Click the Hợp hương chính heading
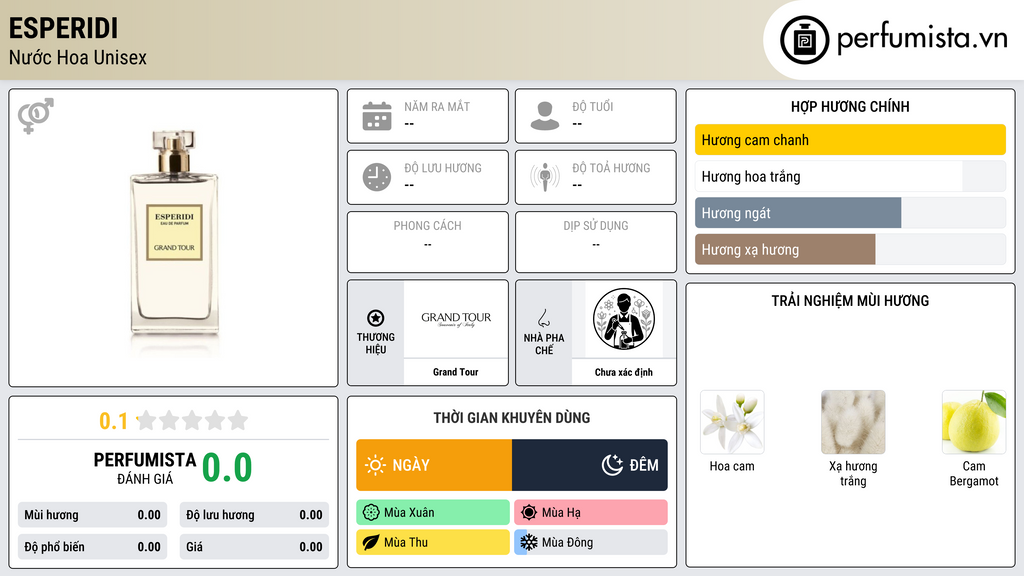Screen dimensions: 1024x576 click(x=850, y=106)
